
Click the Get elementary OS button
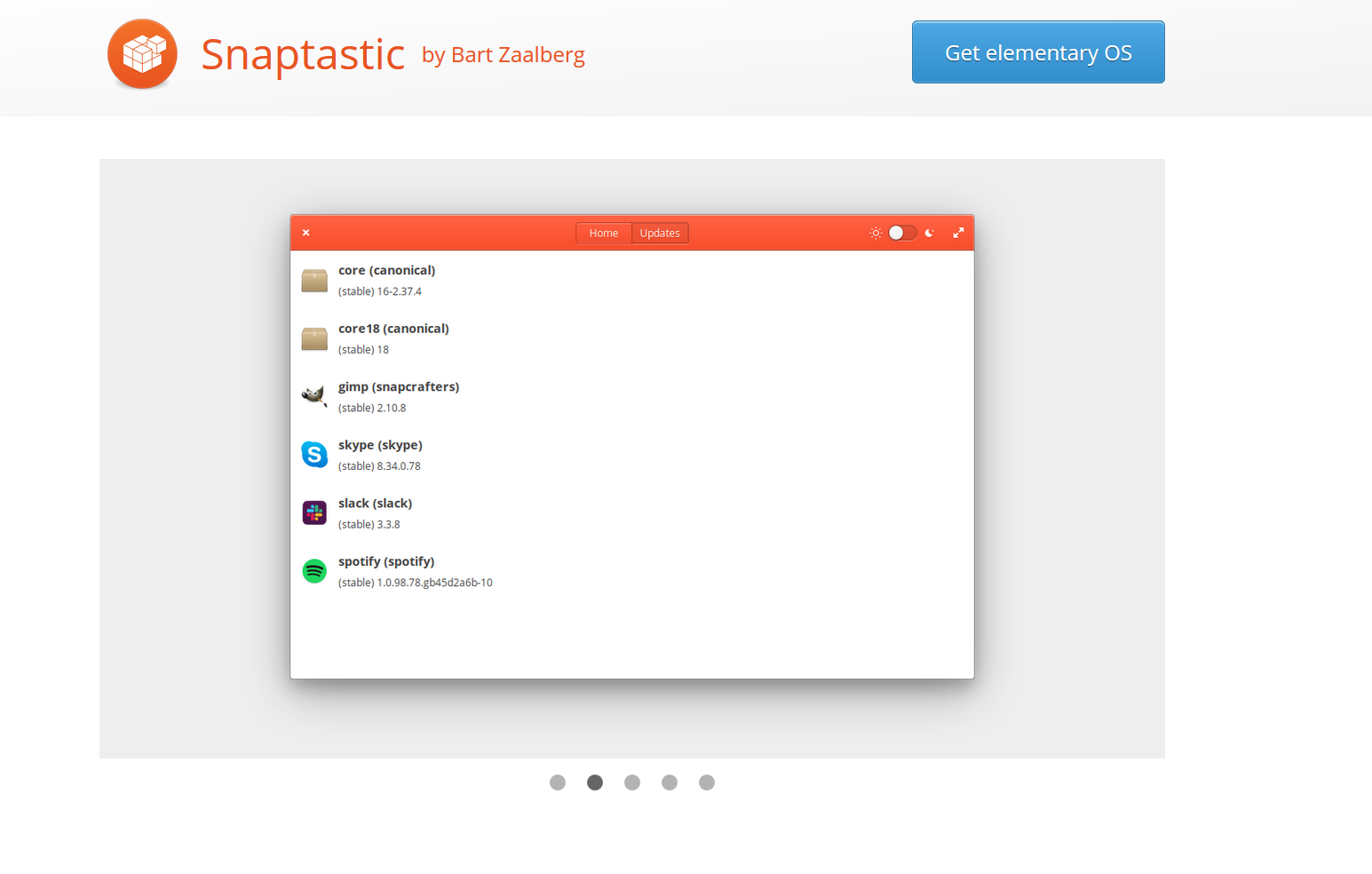click(x=1038, y=52)
